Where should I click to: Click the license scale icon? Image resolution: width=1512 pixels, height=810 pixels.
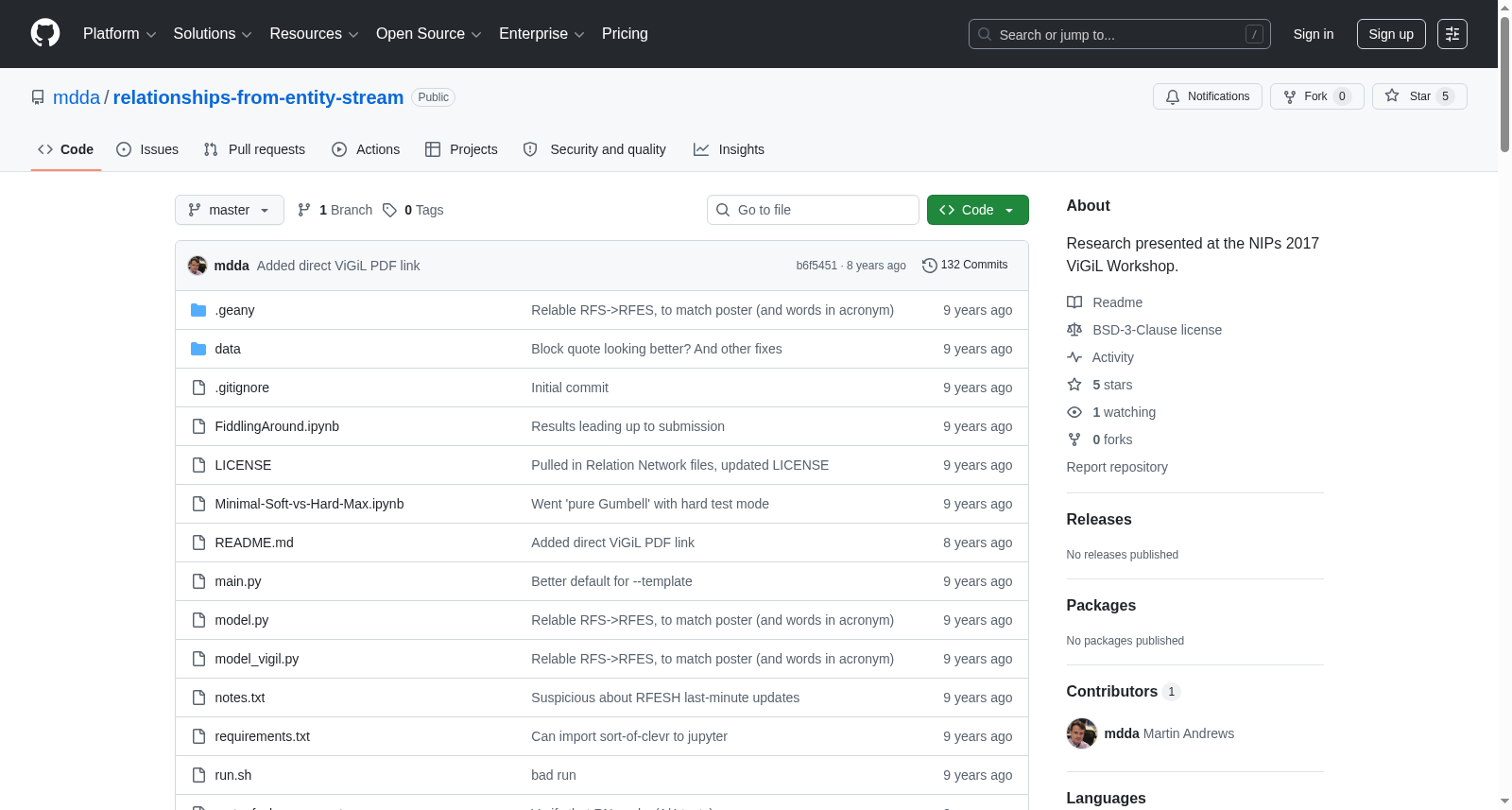coord(1074,330)
